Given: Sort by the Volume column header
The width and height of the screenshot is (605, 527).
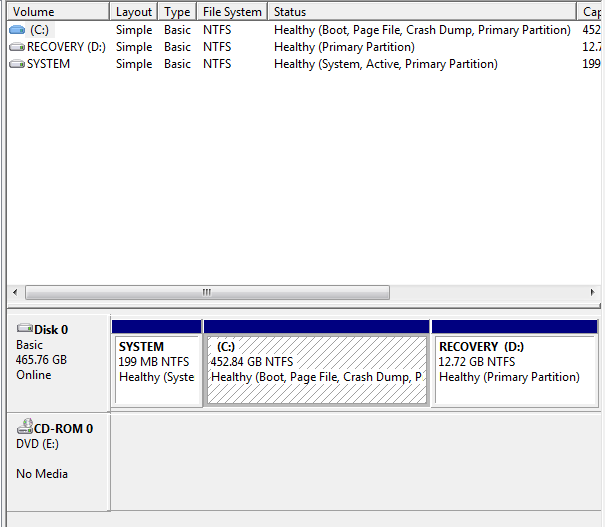Looking at the screenshot, I should [58, 12].
